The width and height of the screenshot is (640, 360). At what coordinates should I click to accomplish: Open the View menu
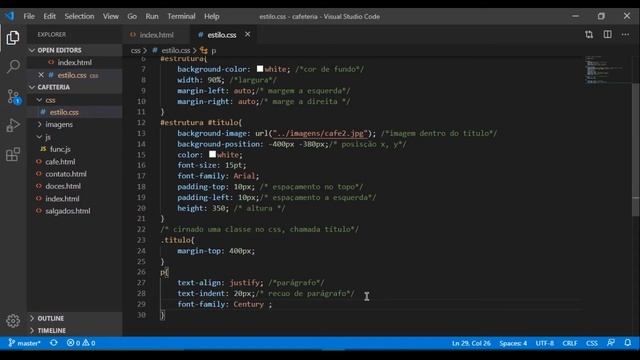click(111, 16)
